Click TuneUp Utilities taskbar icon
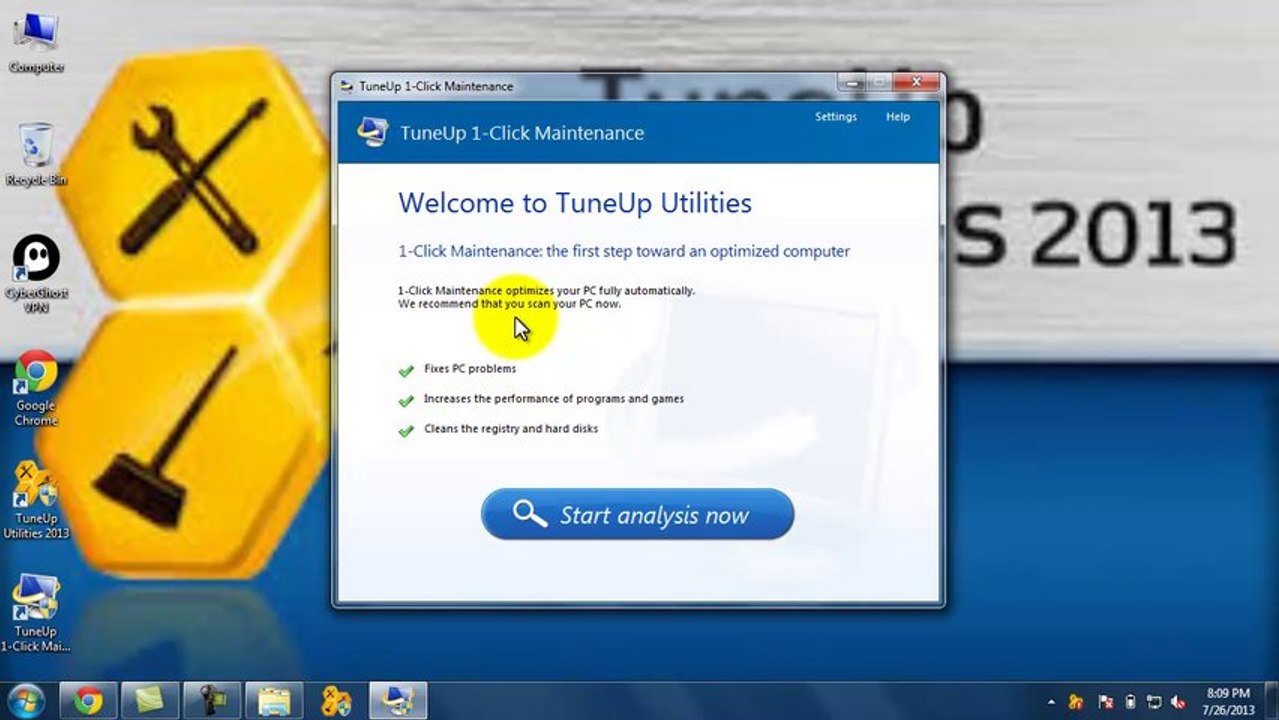The width and height of the screenshot is (1279, 720). click(336, 700)
